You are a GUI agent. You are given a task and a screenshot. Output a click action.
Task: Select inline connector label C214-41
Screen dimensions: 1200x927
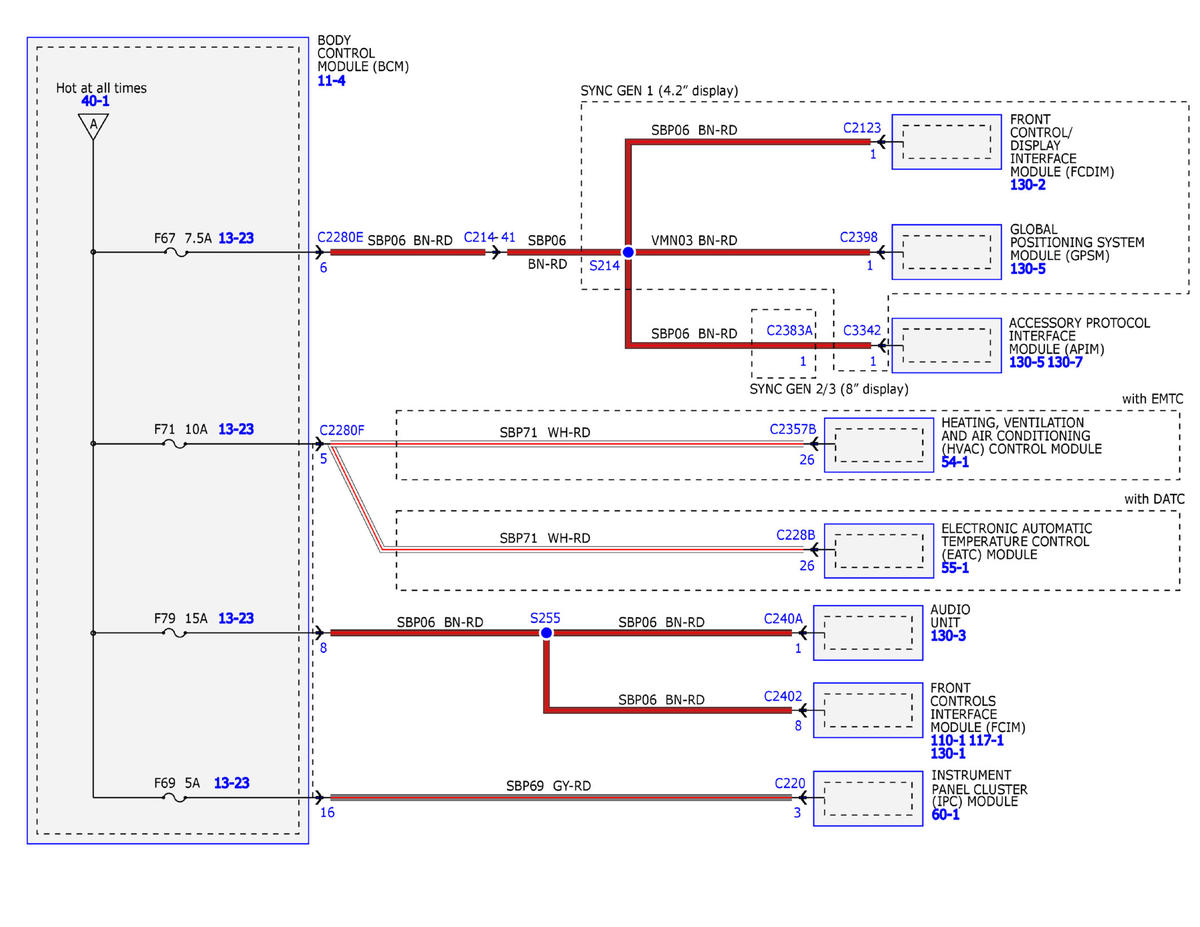(490, 238)
